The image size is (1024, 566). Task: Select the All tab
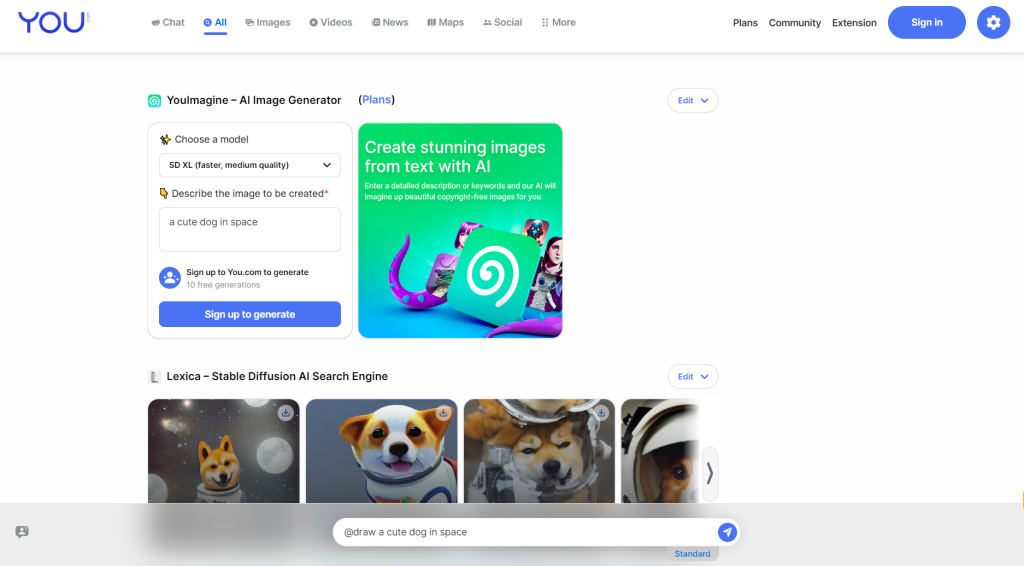click(215, 22)
